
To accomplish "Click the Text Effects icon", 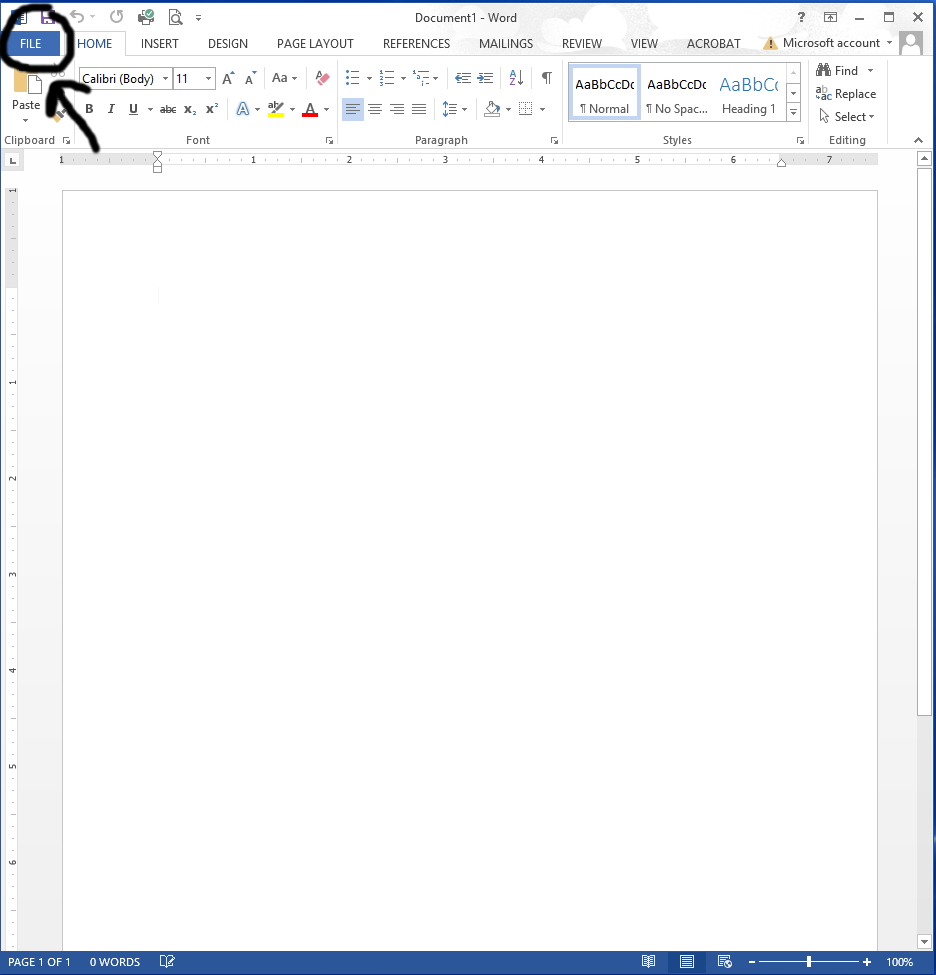I will click(x=243, y=109).
